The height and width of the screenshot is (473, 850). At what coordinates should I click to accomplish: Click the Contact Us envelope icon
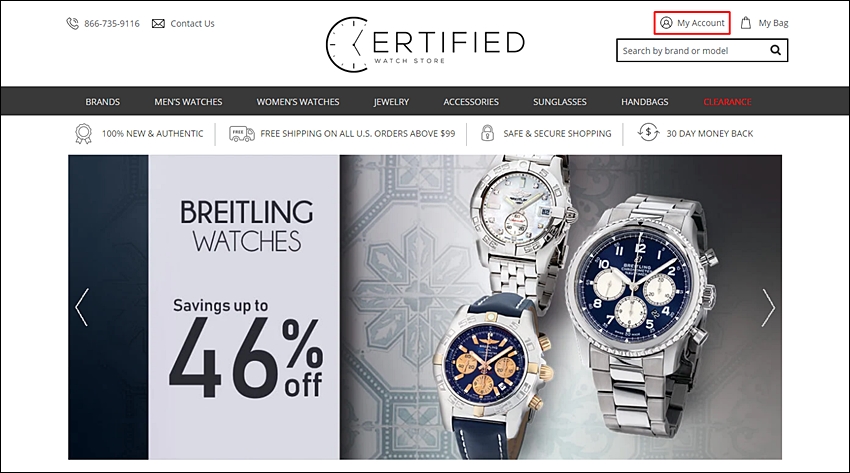tap(158, 23)
